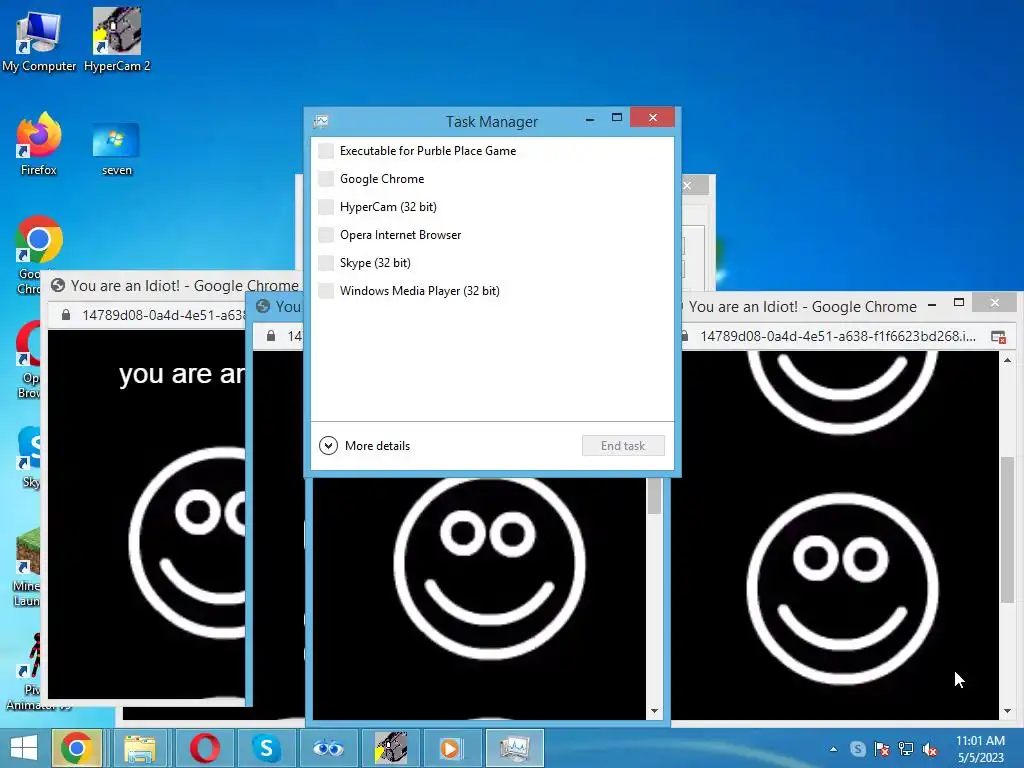Click the smiley face in right Chrome window

pyautogui.click(x=842, y=588)
